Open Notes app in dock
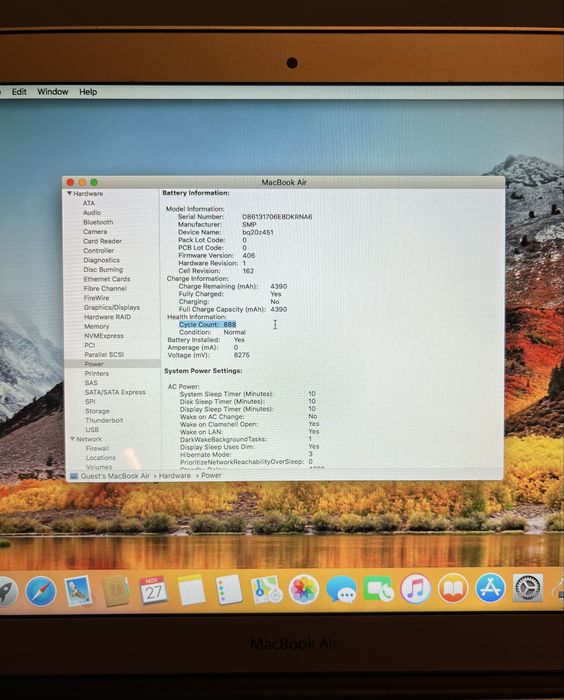The width and height of the screenshot is (564, 700). [191, 590]
